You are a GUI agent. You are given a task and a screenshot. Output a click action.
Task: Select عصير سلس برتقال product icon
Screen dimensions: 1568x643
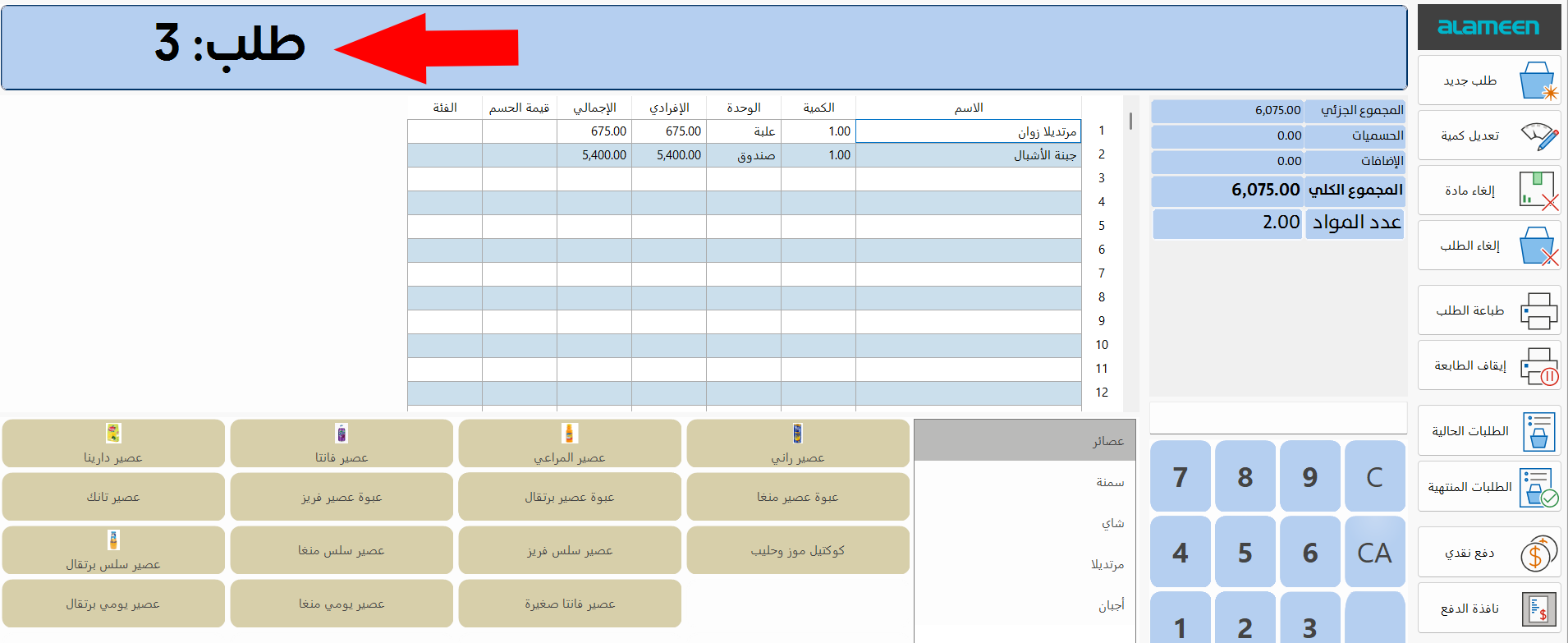tap(113, 540)
